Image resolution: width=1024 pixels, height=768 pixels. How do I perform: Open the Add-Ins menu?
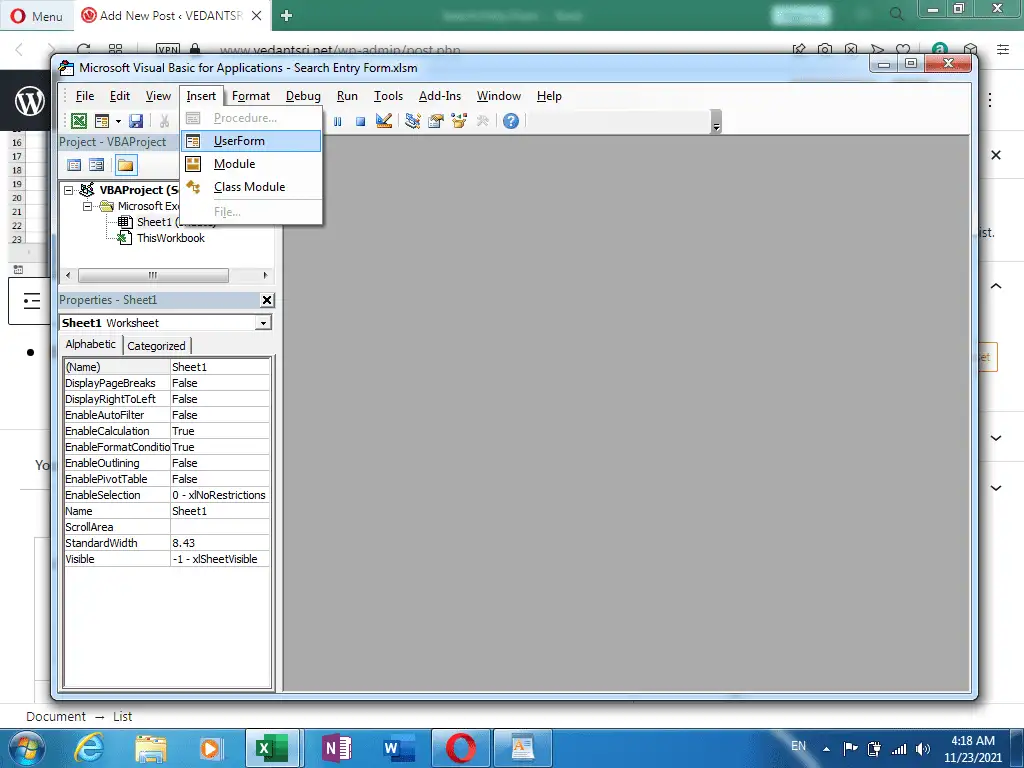coord(440,96)
